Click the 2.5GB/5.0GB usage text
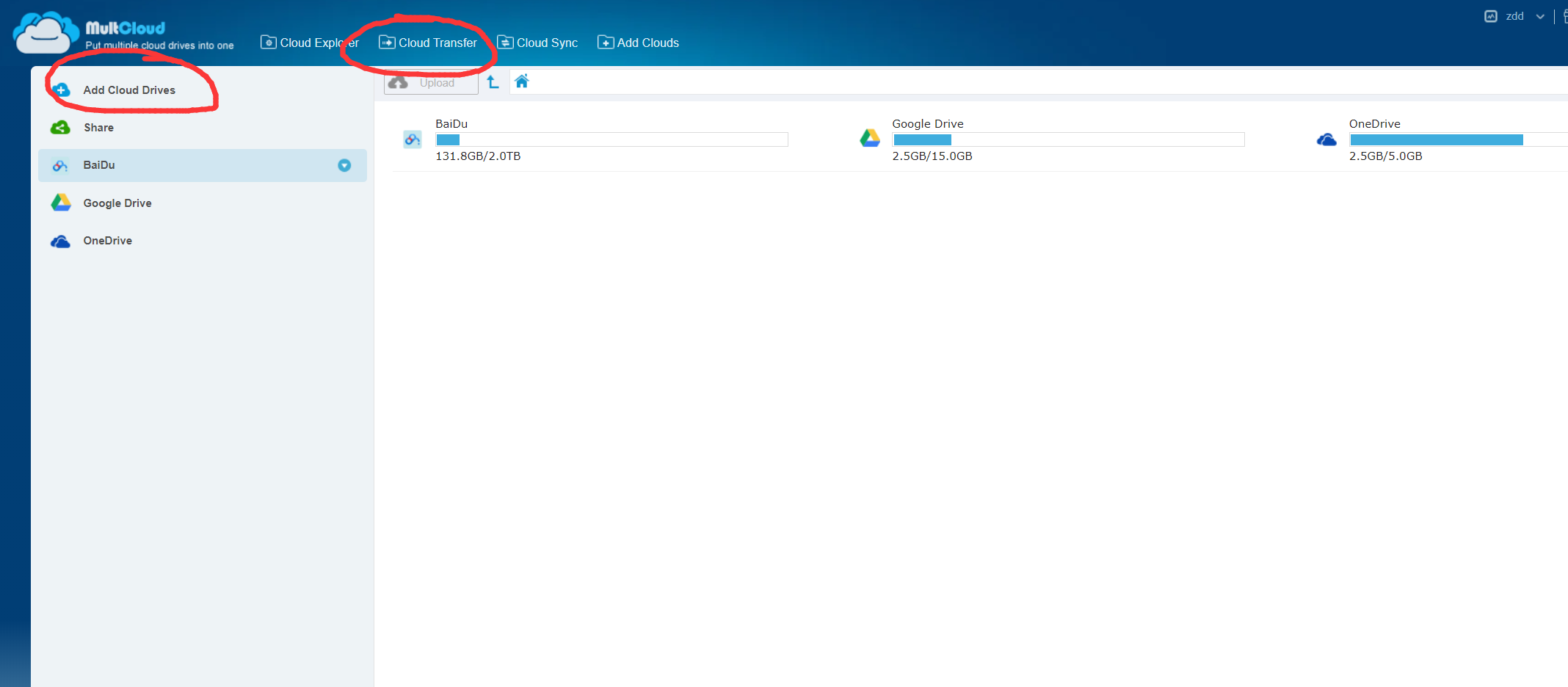 pyautogui.click(x=1386, y=156)
